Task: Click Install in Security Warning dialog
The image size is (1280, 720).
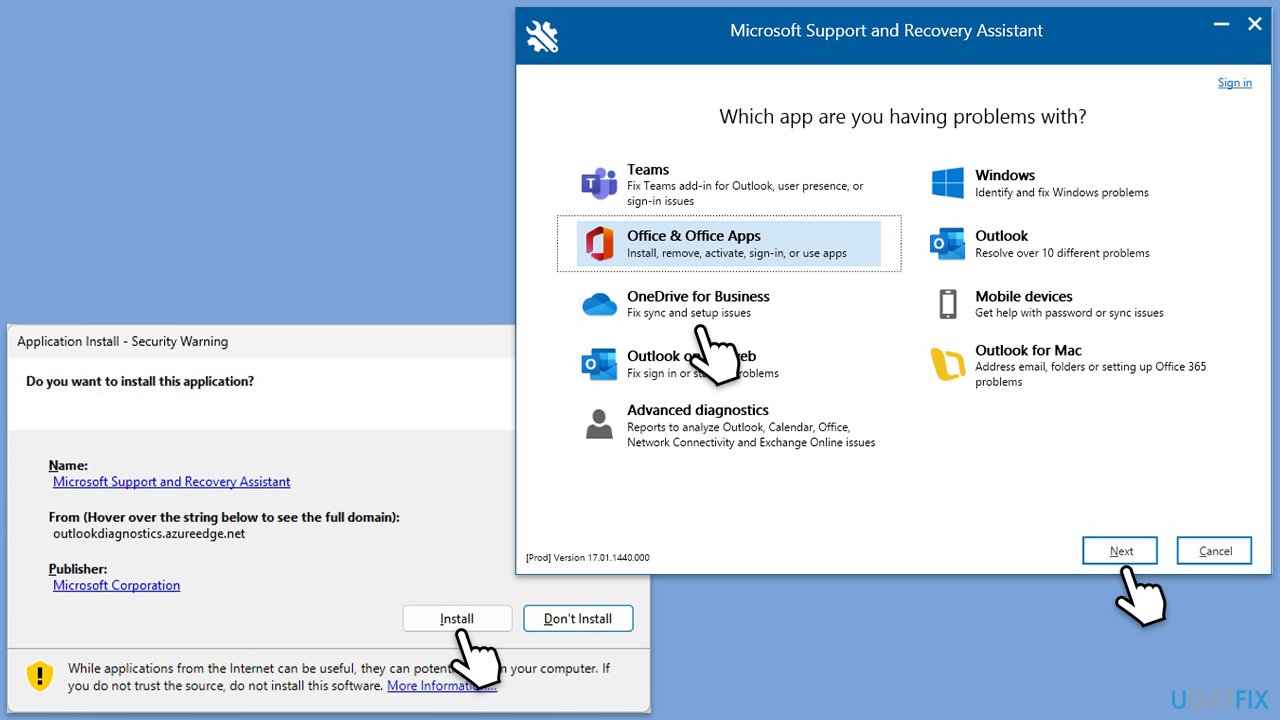Action: click(457, 619)
